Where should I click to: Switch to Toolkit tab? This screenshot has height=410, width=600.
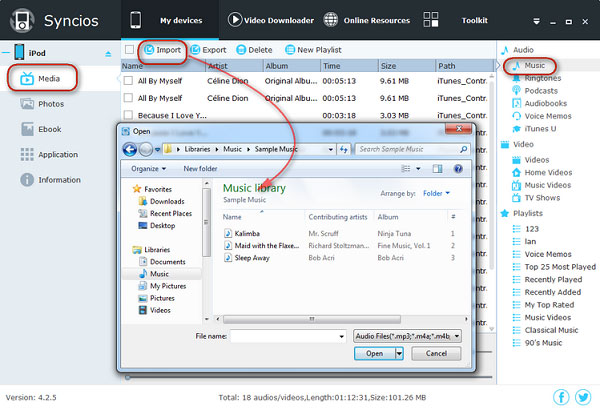455,20
